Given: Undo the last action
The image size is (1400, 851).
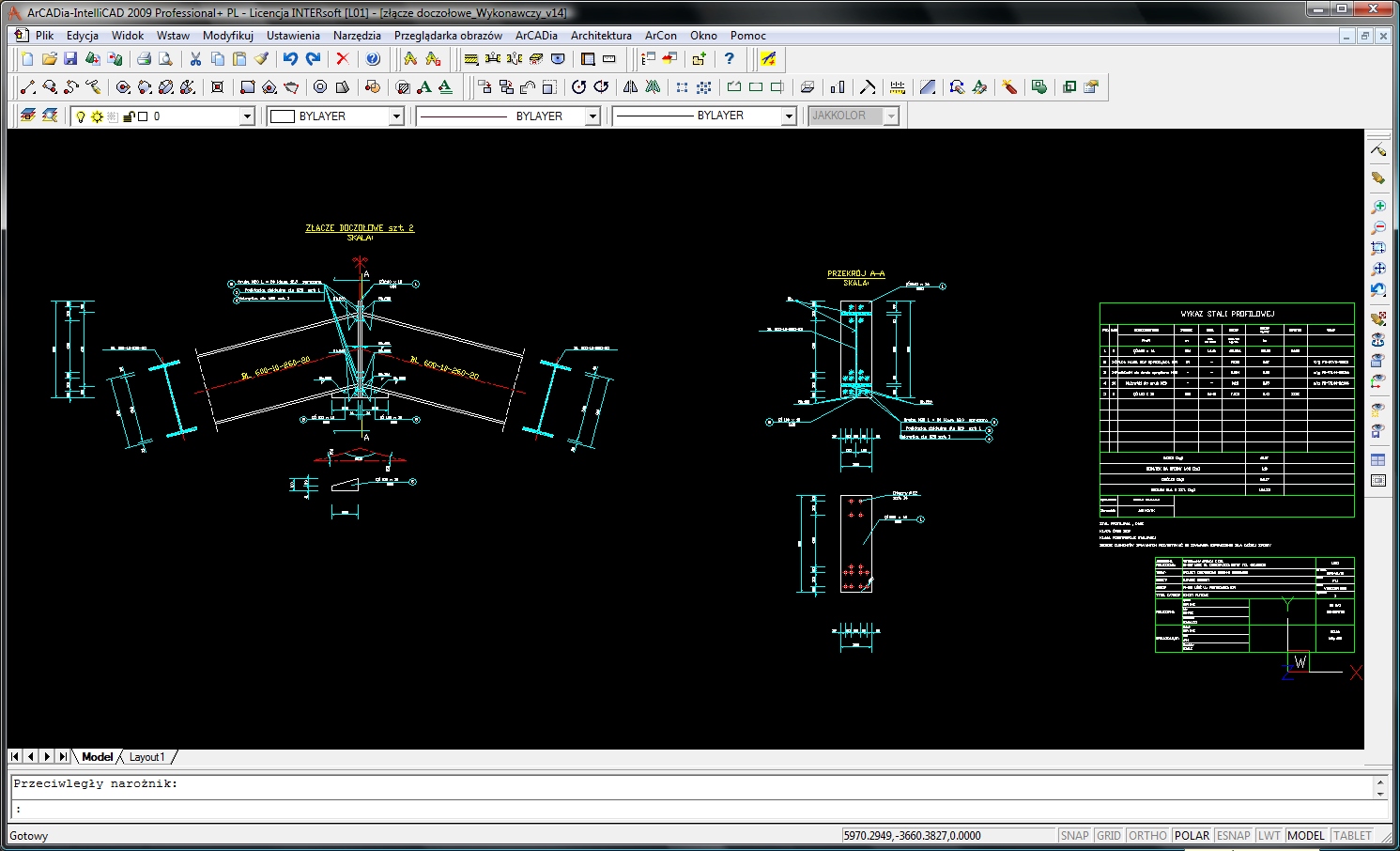Looking at the screenshot, I should (x=290, y=58).
